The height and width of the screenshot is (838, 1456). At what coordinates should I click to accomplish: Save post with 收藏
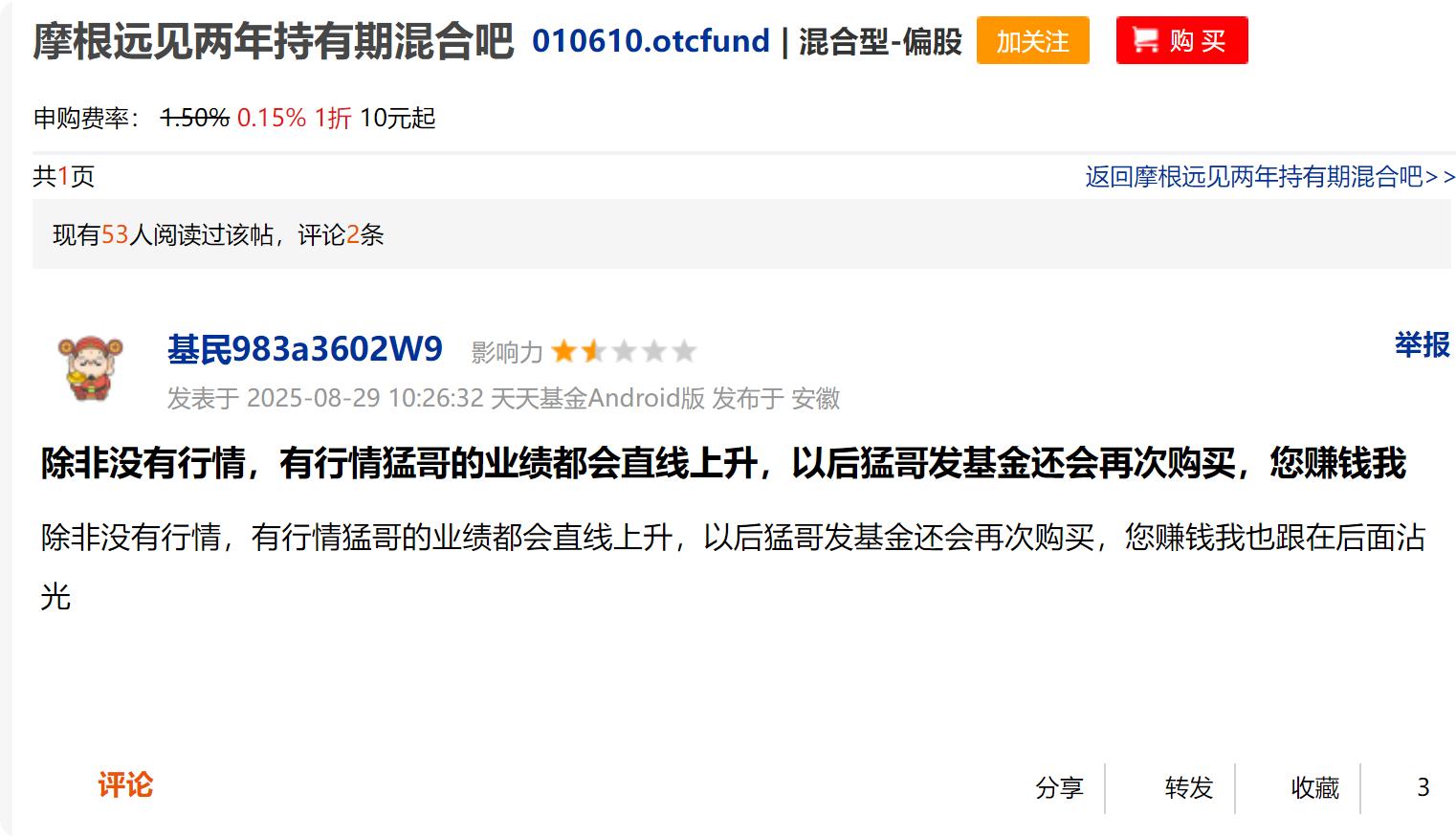coord(1315,787)
